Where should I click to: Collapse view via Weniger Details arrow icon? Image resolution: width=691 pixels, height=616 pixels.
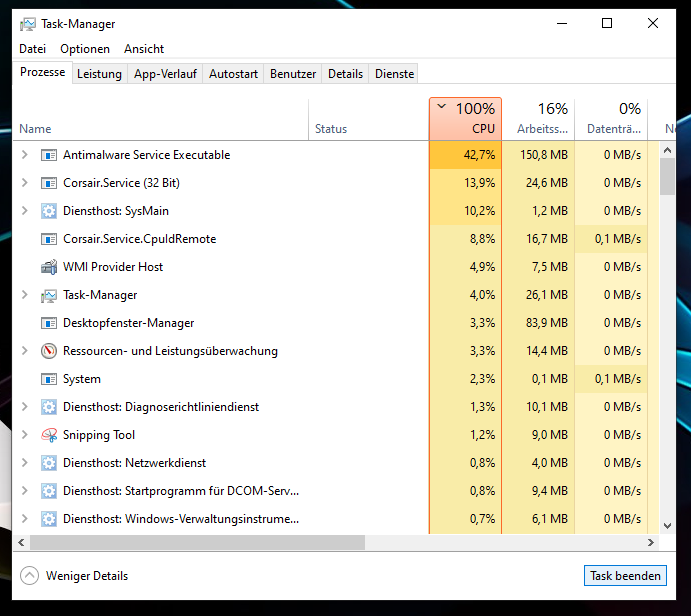click(30, 575)
